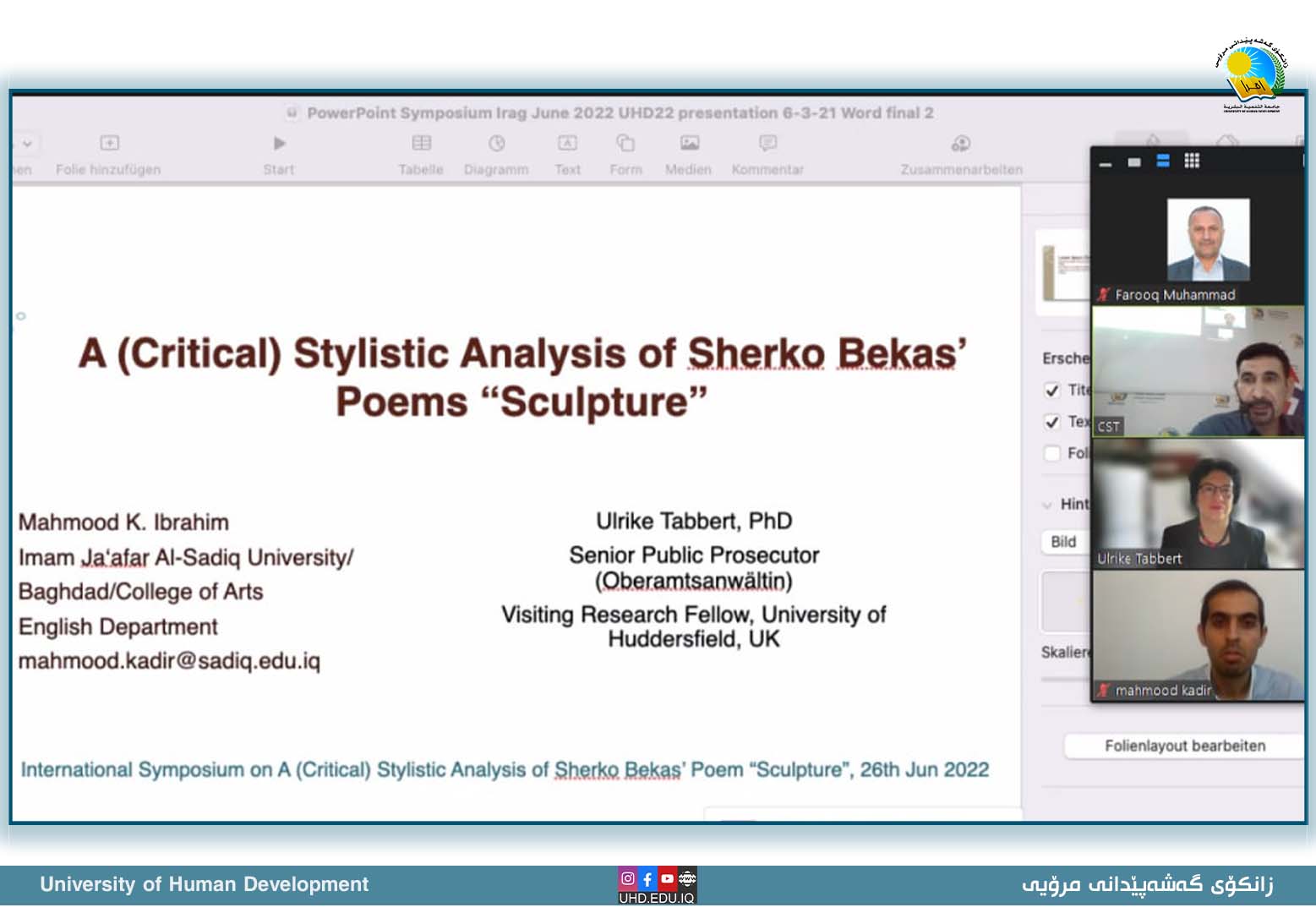This screenshot has width=1316, height=913.
Task: Click the Visiting Research Fellow line
Action: (x=694, y=626)
